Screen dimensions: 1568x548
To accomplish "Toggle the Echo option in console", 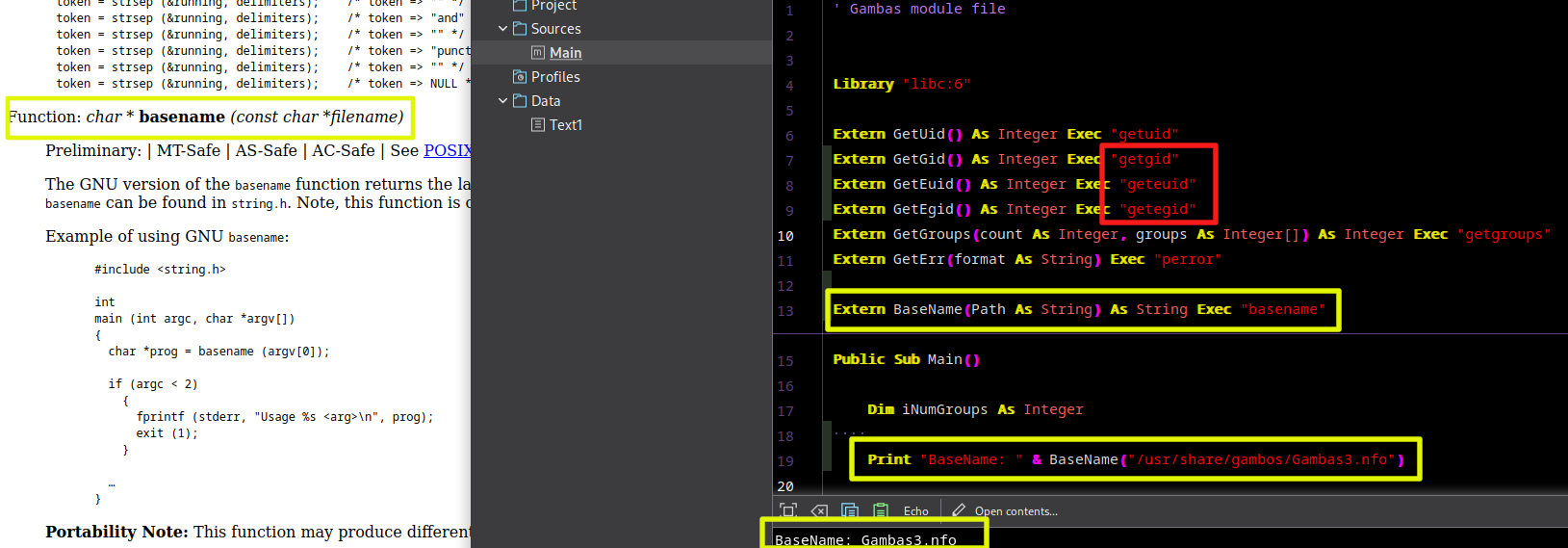I will click(915, 511).
